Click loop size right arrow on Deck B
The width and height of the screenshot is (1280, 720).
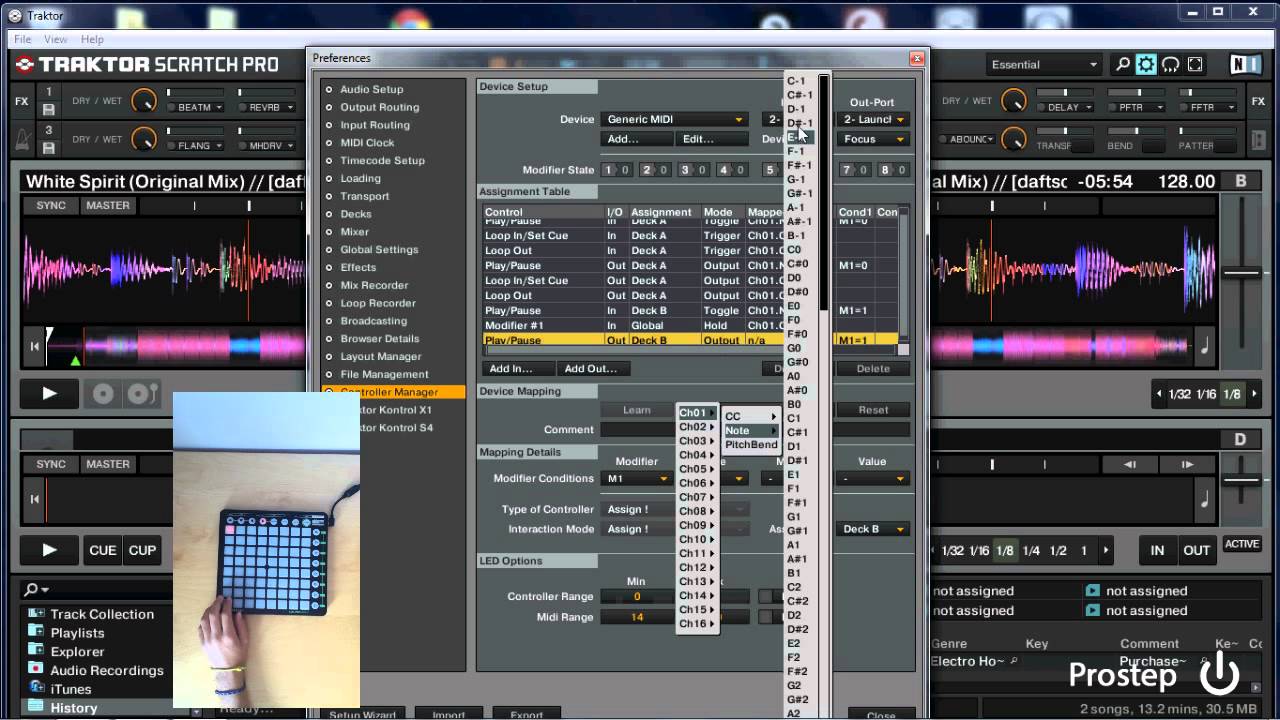point(1254,394)
